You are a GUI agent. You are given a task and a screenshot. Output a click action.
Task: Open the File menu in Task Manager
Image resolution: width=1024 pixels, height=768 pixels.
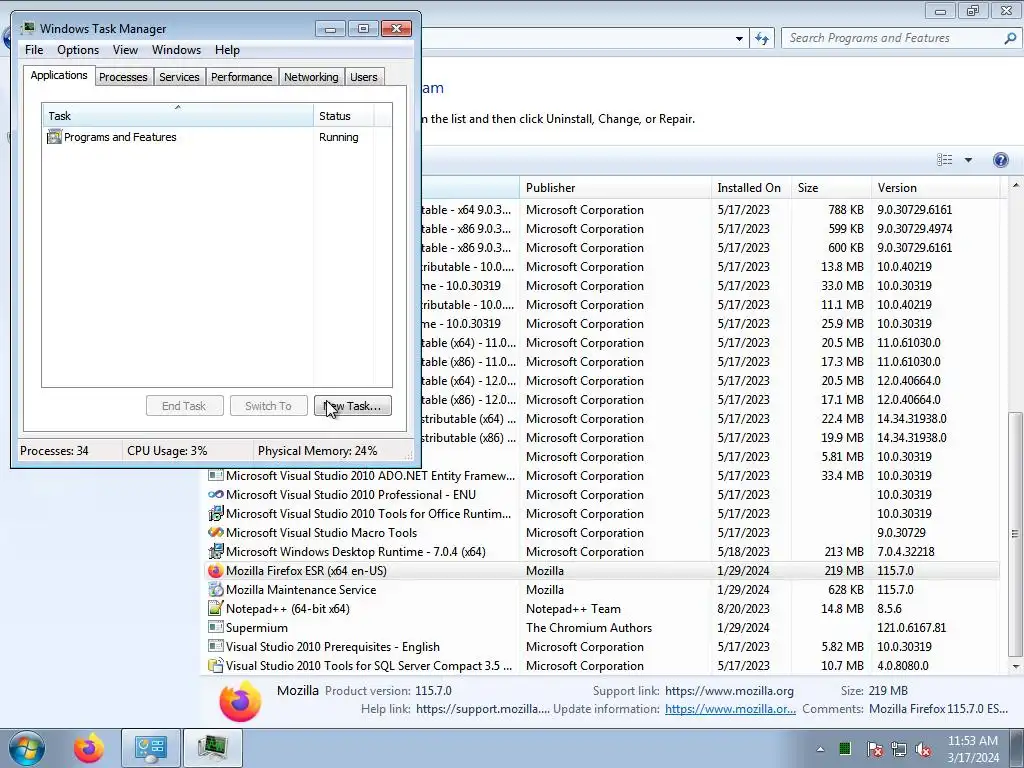34,50
